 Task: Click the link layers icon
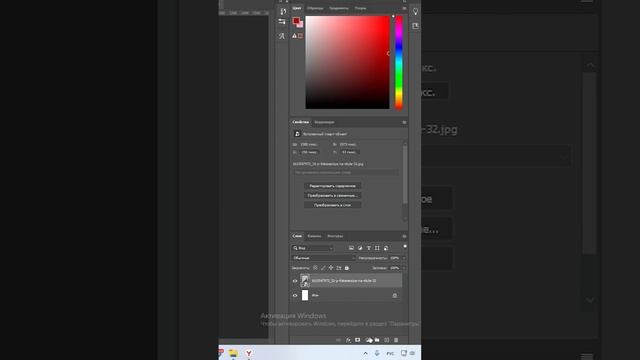[338, 340]
